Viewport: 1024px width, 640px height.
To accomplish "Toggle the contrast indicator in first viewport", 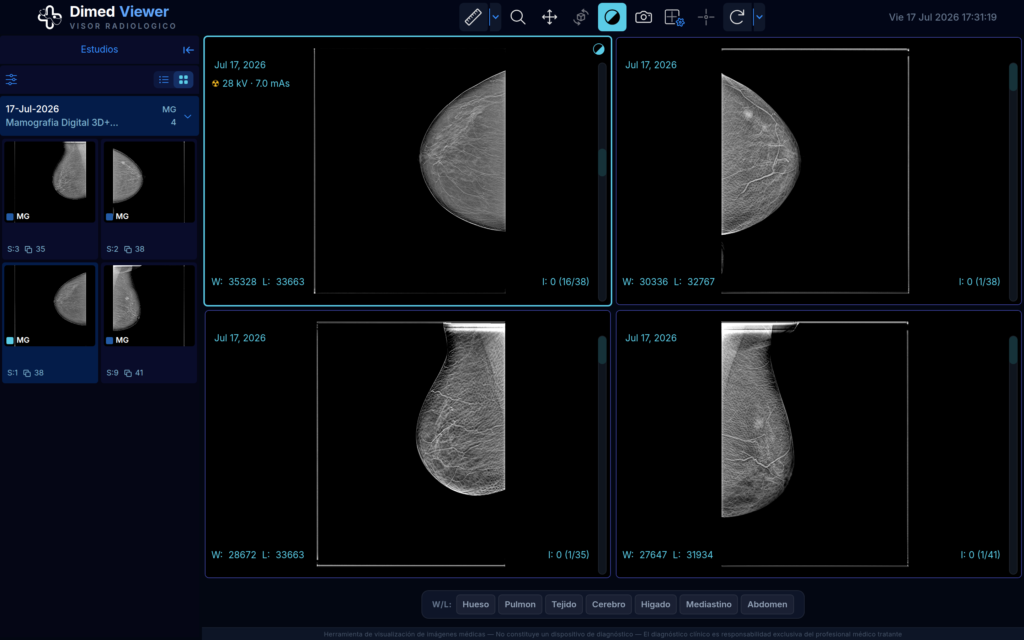I will point(598,49).
